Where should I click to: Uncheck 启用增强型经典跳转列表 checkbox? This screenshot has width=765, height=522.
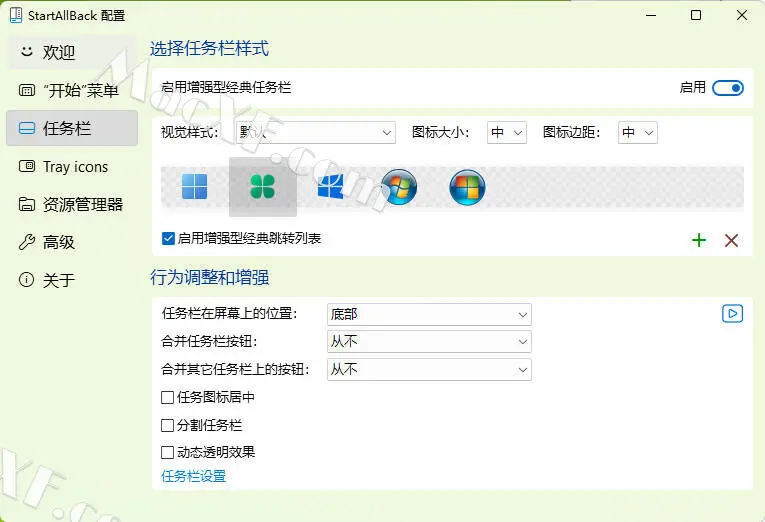[168, 239]
